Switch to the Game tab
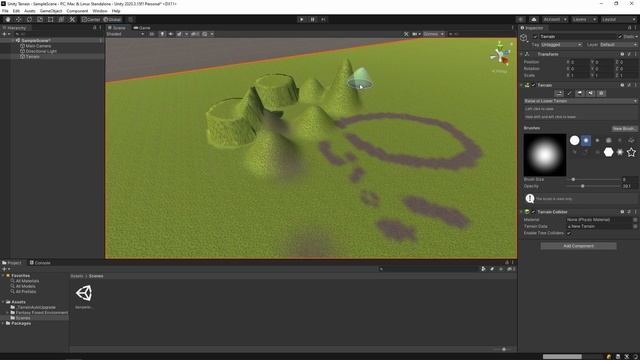 click(142, 28)
